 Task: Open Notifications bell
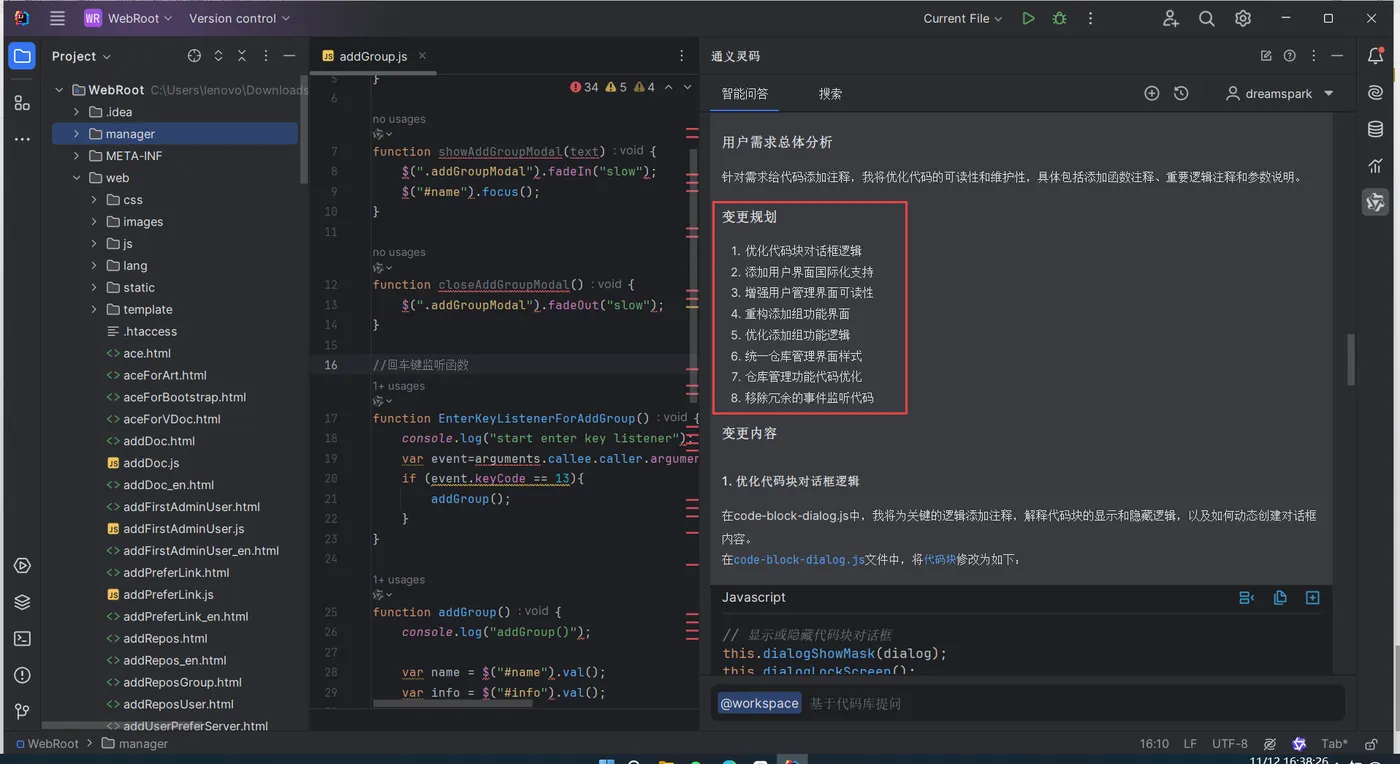tap(1376, 56)
